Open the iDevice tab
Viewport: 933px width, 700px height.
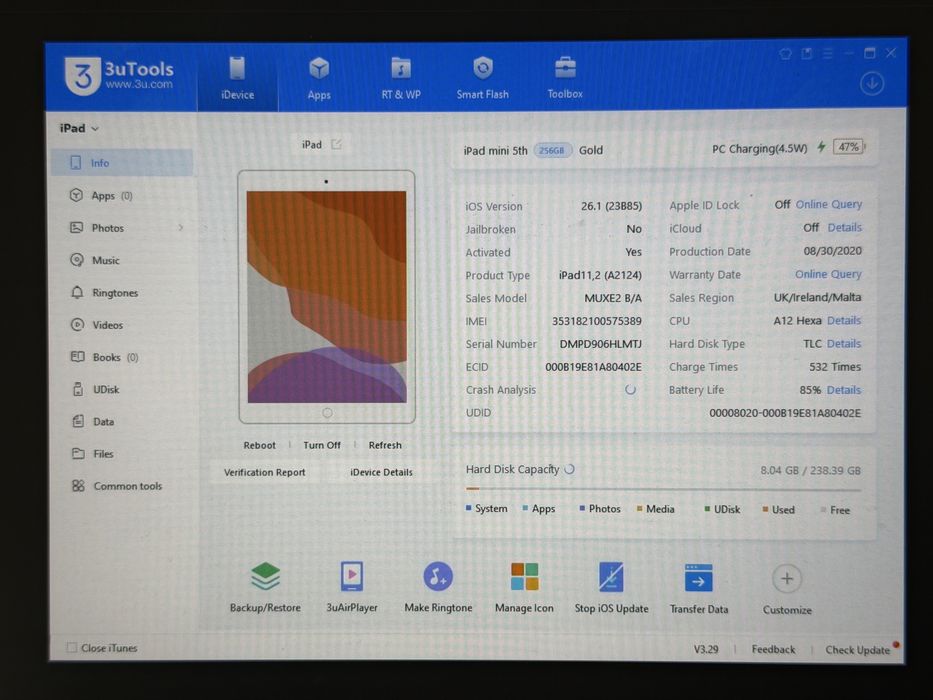point(237,78)
